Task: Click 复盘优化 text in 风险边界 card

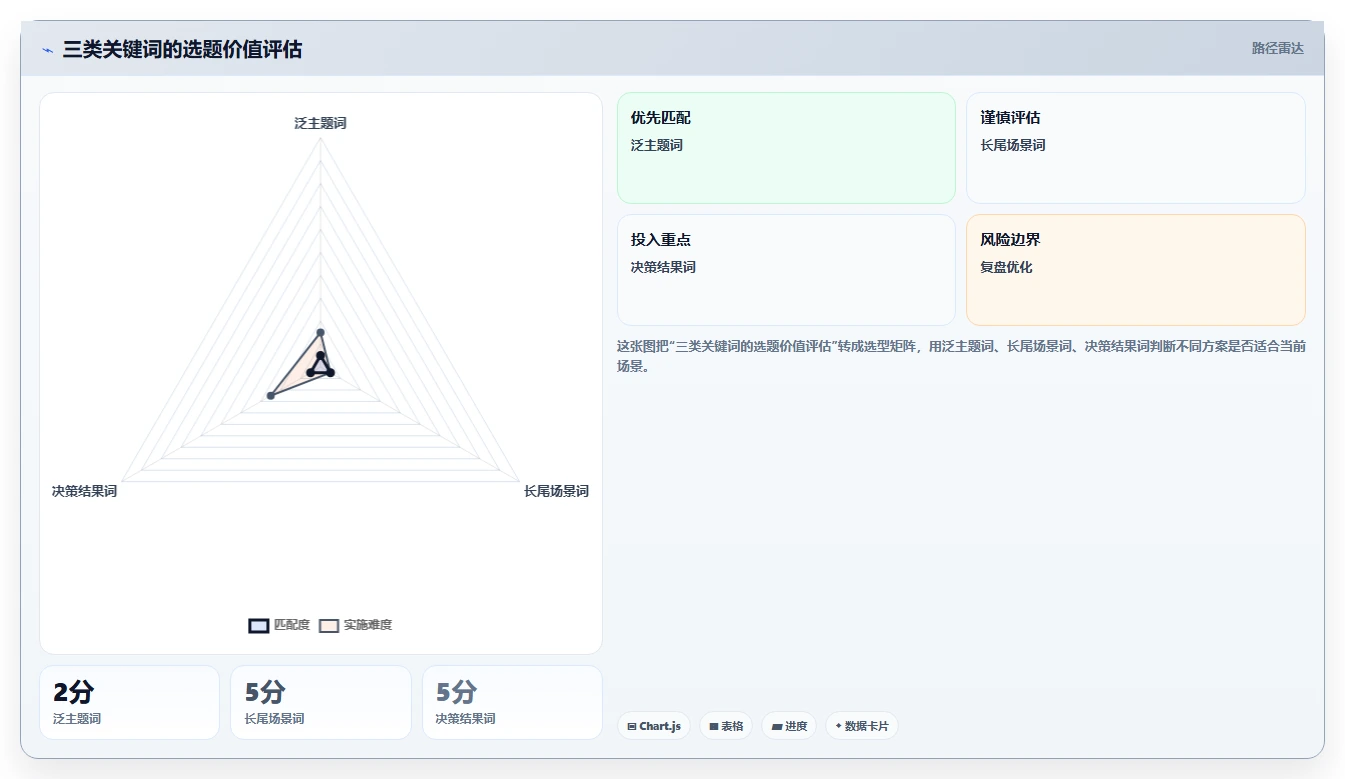Action: 1006,267
